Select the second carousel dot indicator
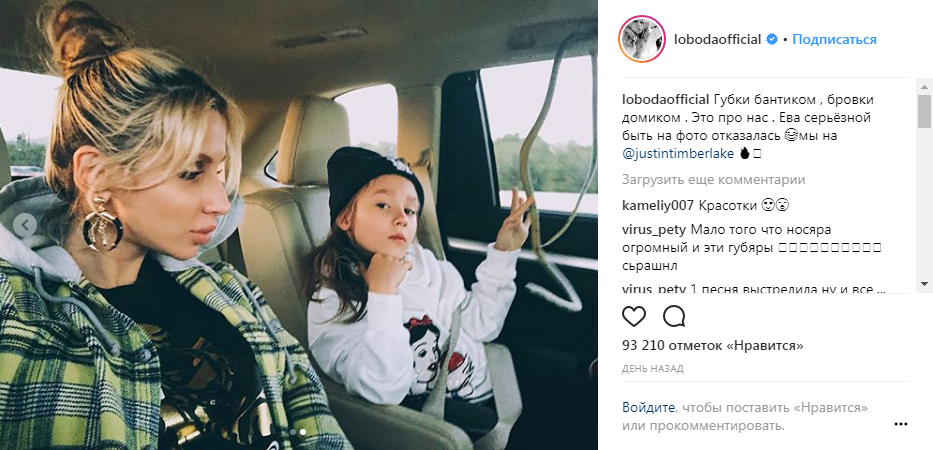 [x=303, y=432]
